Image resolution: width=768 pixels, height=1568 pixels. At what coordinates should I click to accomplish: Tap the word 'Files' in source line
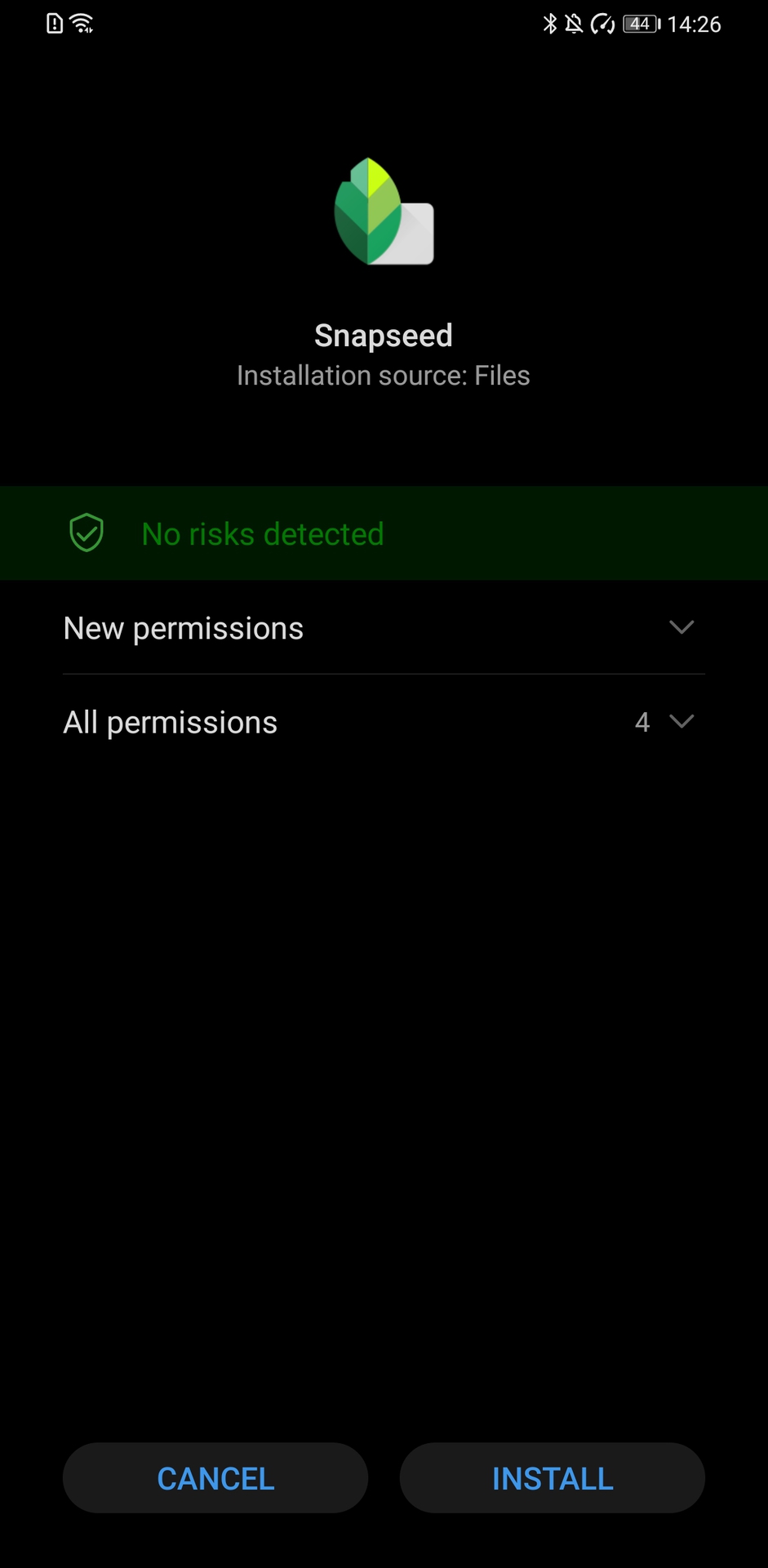[503, 376]
